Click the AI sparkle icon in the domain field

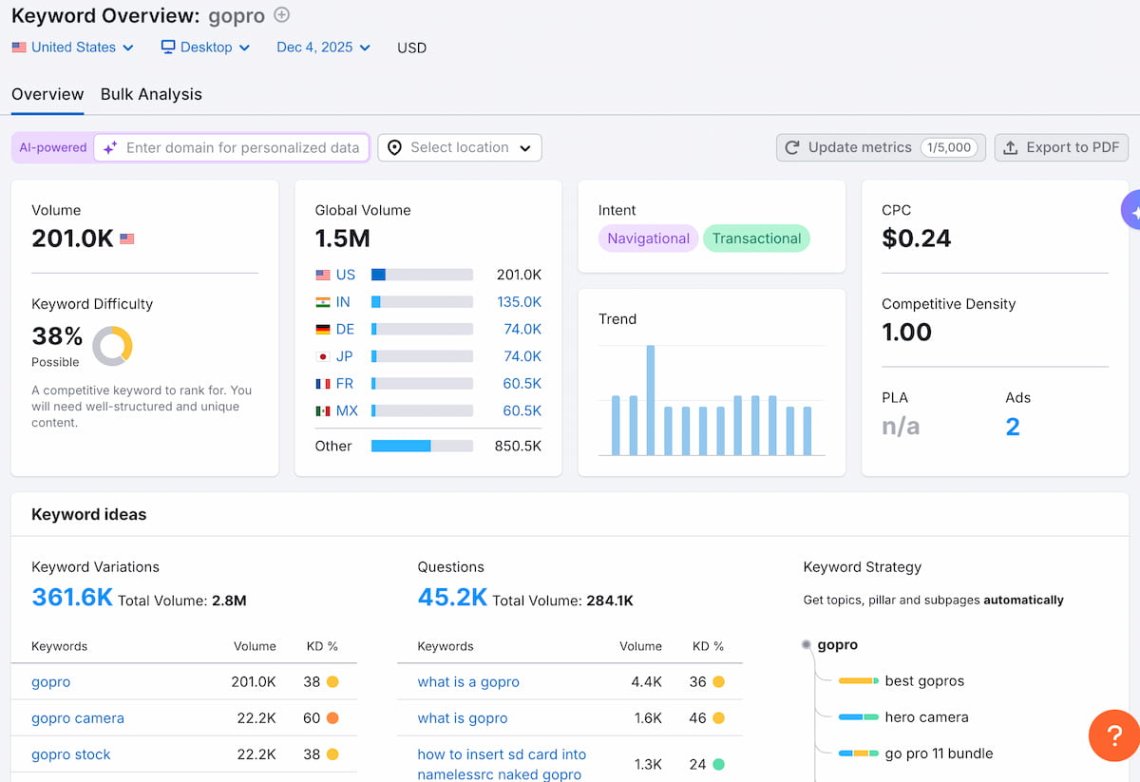[x=110, y=147]
